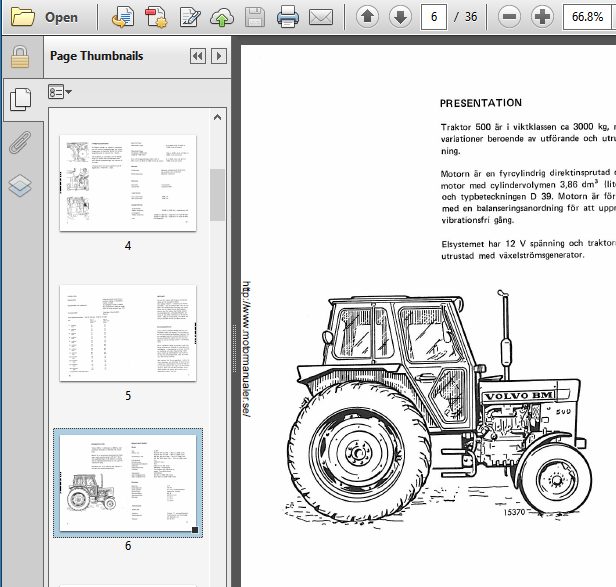Go to previous page with up arrow
Image resolution: width=616 pixels, height=587 pixels.
(367, 17)
